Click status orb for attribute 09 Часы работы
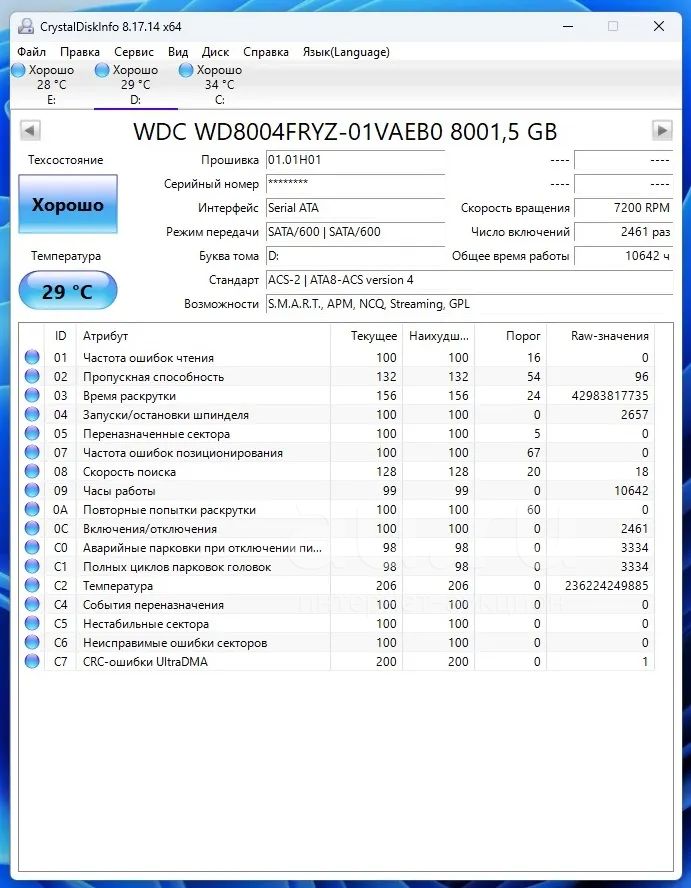The height and width of the screenshot is (888, 691). click(x=32, y=490)
